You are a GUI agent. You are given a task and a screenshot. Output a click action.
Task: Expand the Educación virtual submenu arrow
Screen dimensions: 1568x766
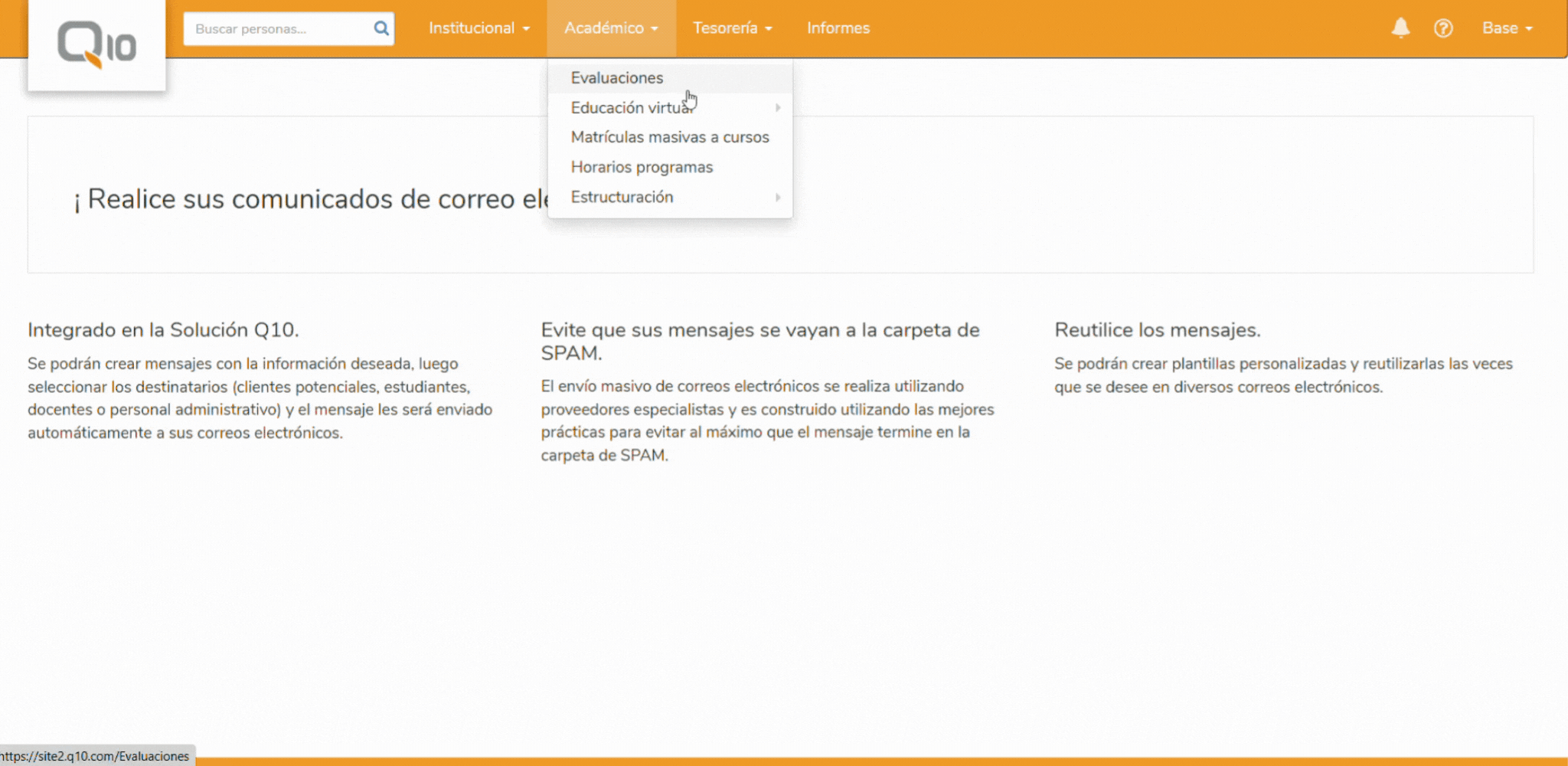[778, 108]
